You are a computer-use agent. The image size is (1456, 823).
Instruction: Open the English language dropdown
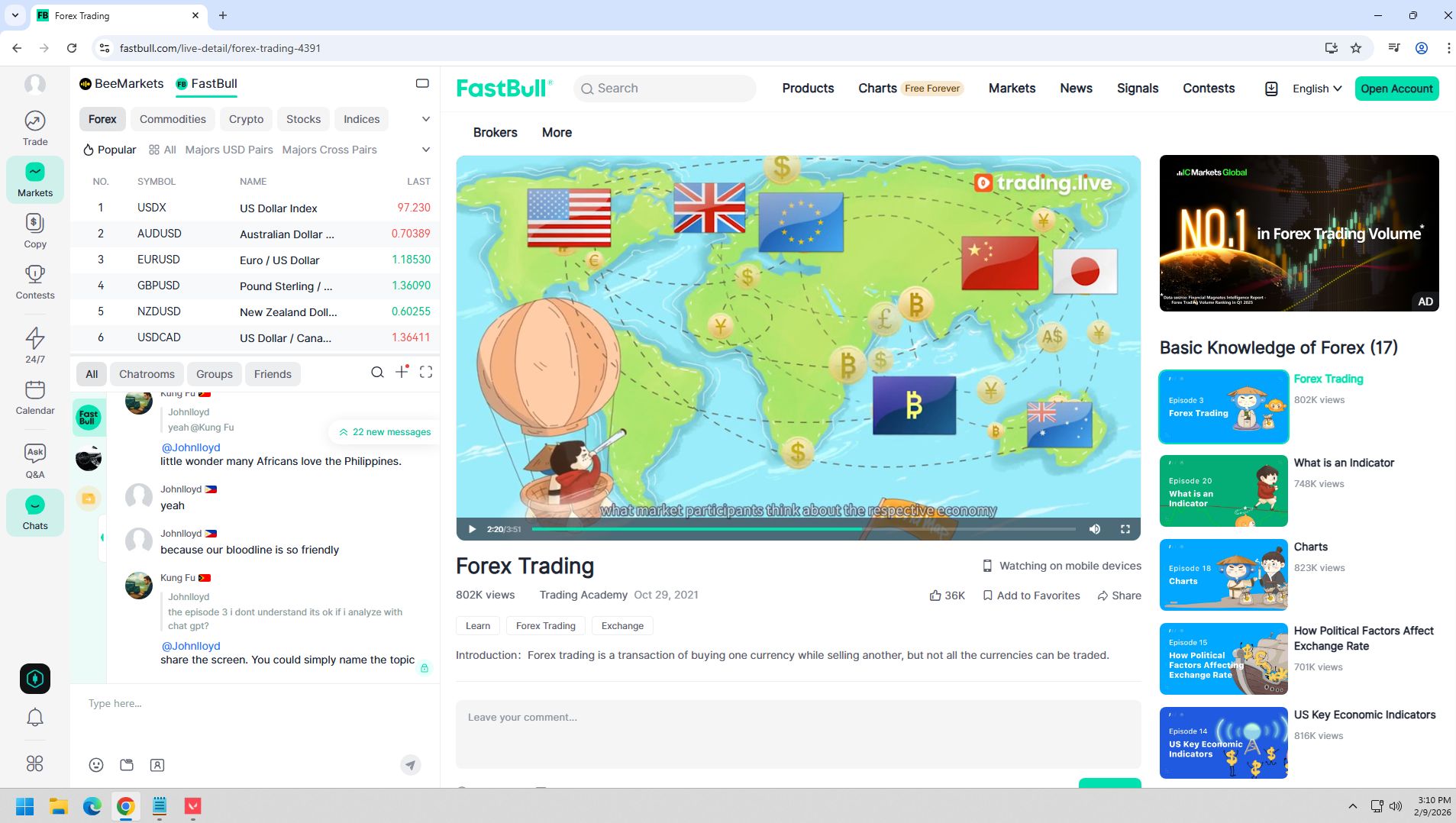(x=1316, y=89)
